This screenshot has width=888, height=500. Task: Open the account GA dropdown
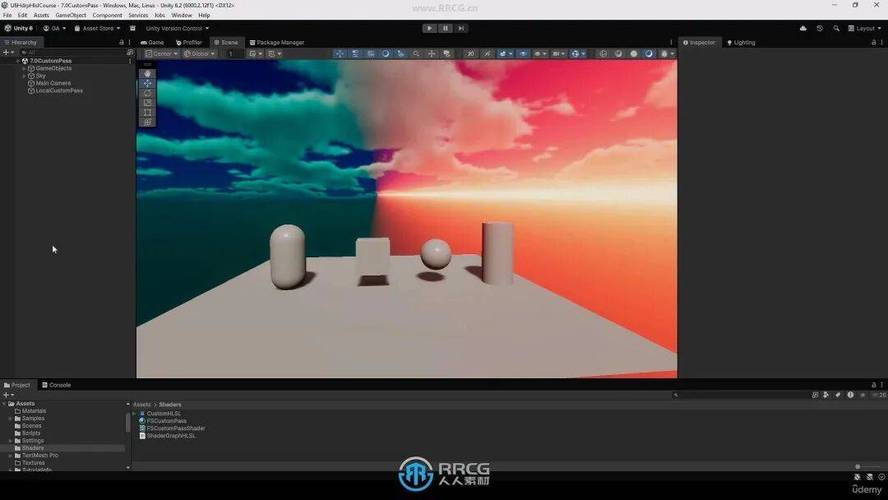click(54, 28)
